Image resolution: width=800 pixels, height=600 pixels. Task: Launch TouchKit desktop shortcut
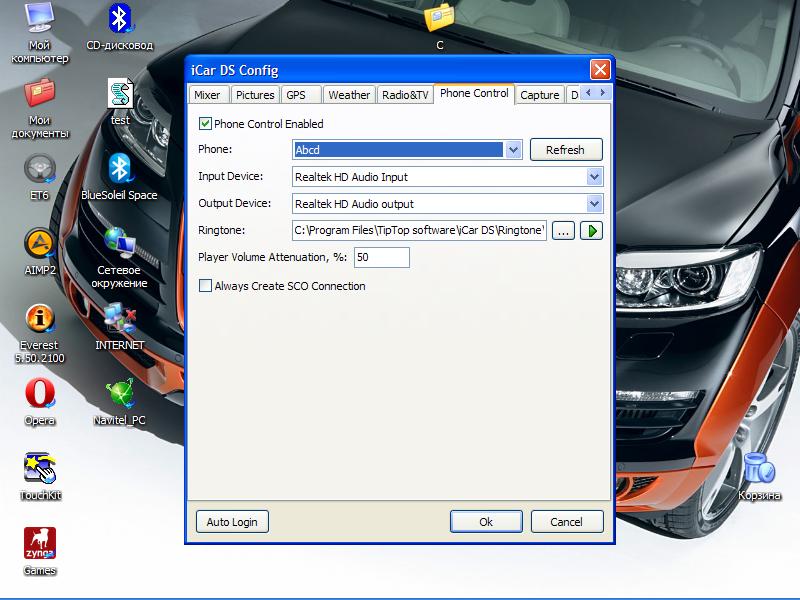(x=40, y=468)
